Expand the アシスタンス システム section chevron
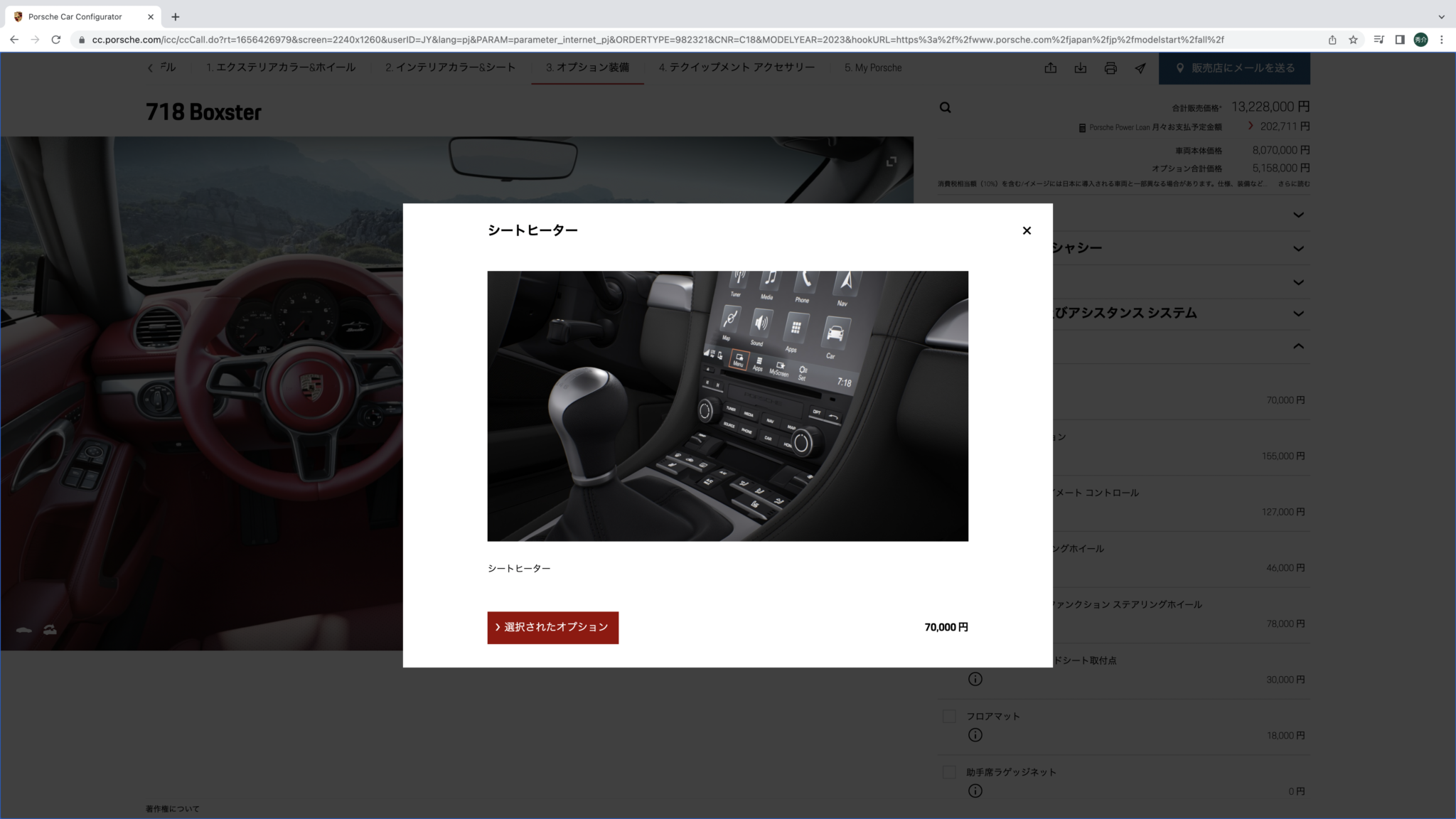Screen dimensions: 1456x819 (1298, 314)
